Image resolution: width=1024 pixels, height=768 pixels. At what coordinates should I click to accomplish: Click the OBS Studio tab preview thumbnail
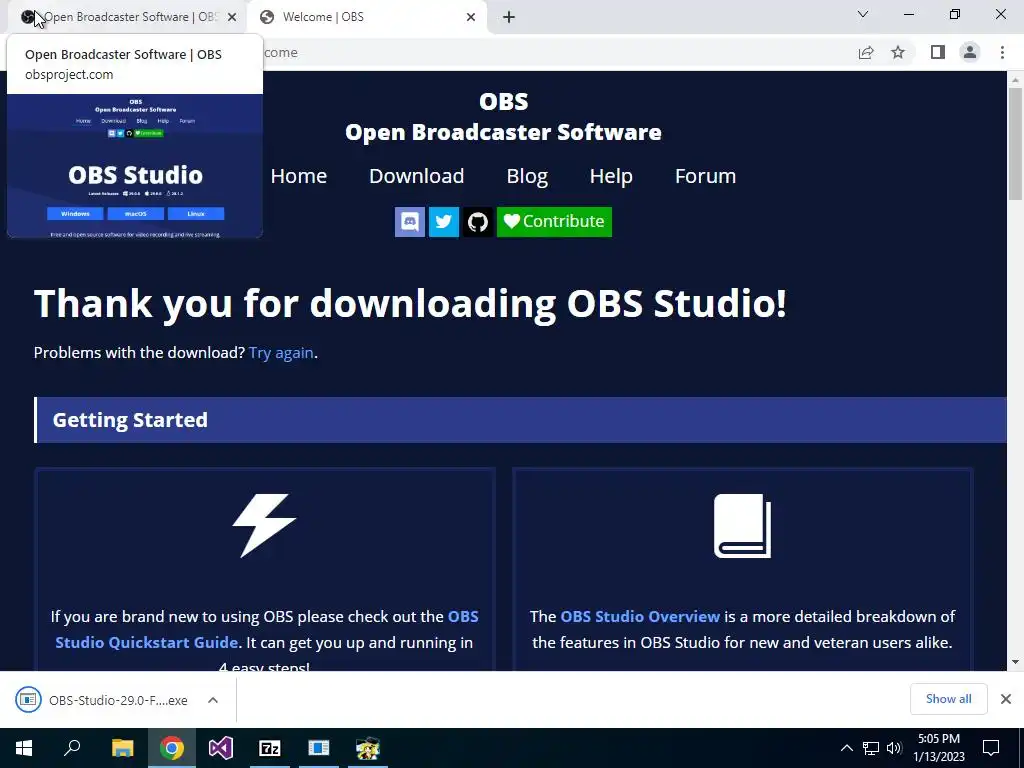tap(135, 166)
